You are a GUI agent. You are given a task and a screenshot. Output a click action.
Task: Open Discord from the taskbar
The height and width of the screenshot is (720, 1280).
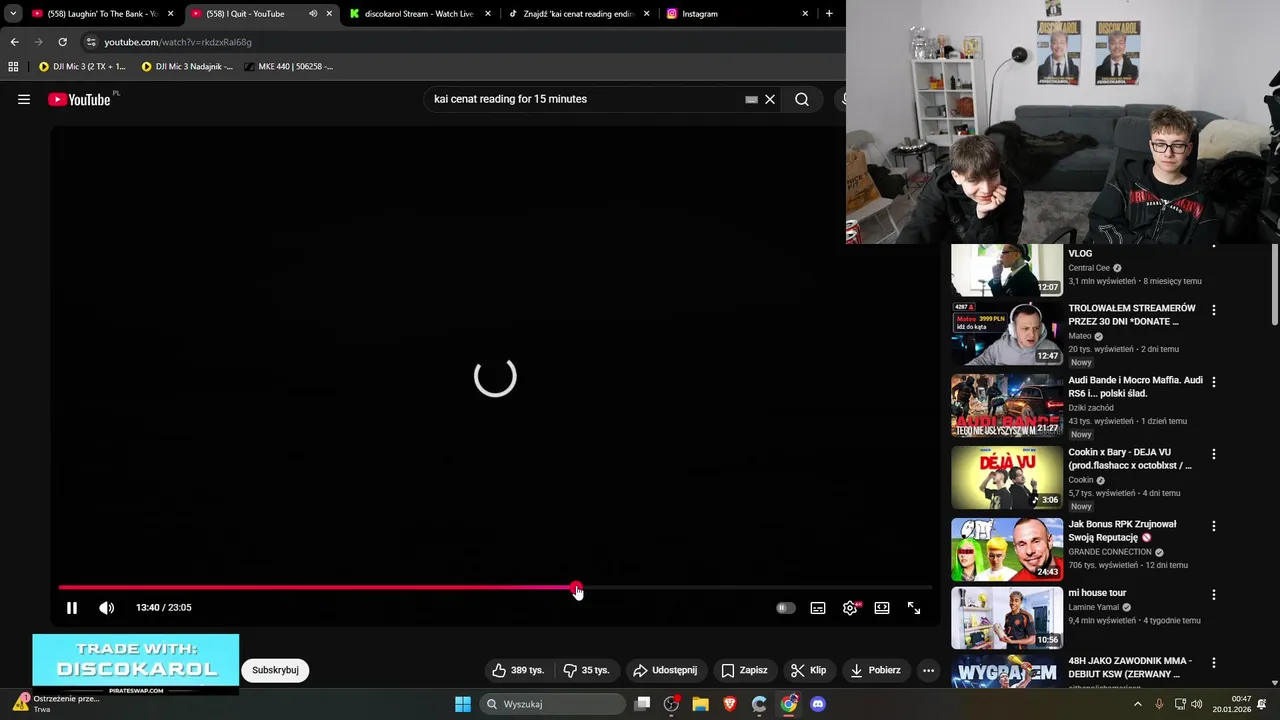tap(818, 704)
